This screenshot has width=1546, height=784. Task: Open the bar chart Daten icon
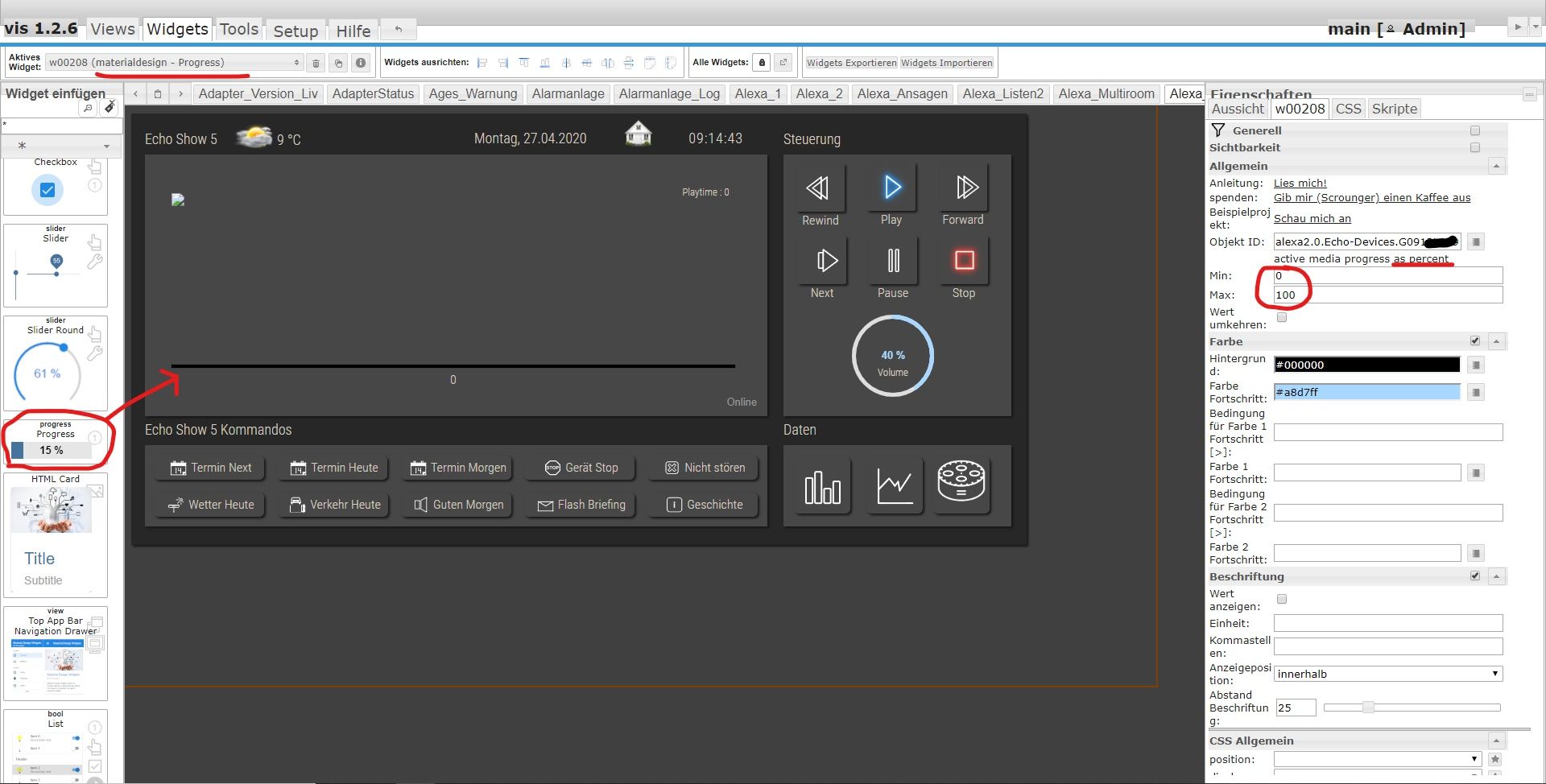pos(823,486)
